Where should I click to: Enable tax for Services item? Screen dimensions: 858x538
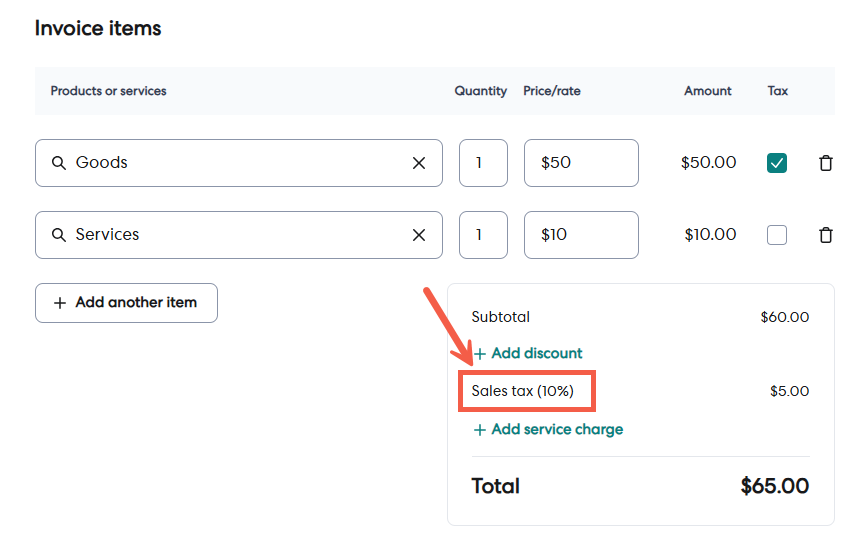coord(777,235)
